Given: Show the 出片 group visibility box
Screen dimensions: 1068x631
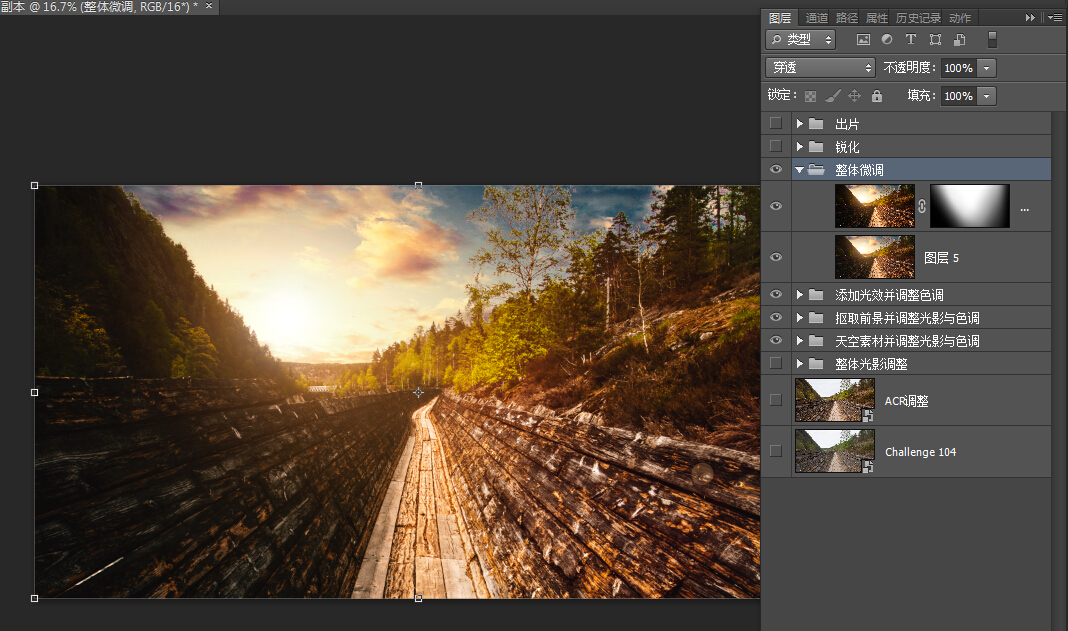Looking at the screenshot, I should click(x=776, y=123).
